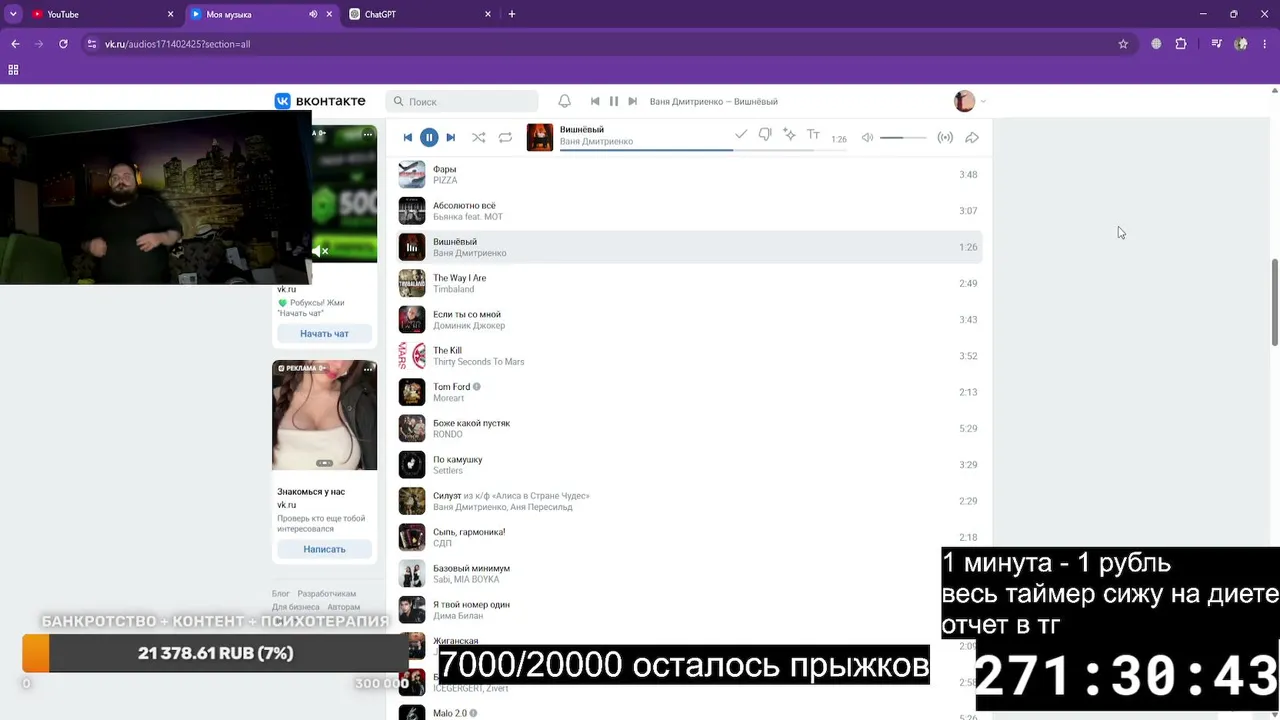Play The Kill by Thirty Seconds To Mars

(688, 356)
